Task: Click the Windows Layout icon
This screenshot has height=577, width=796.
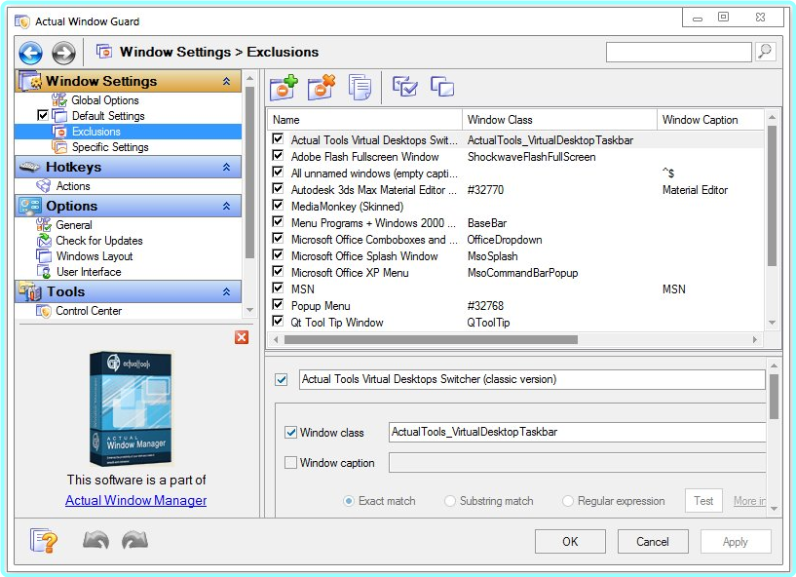Action: tap(44, 256)
